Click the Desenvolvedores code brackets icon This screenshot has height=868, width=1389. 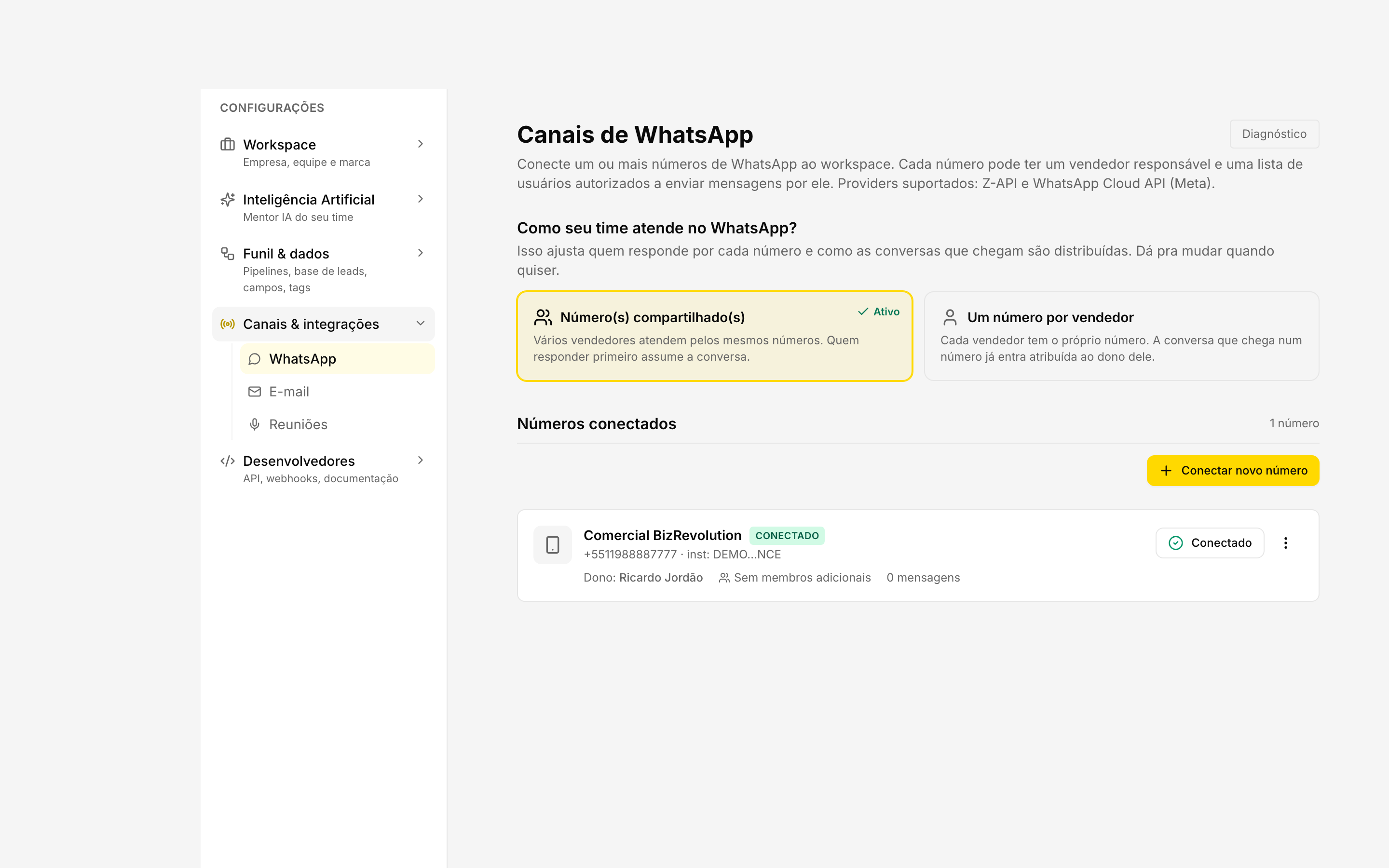pyautogui.click(x=228, y=461)
